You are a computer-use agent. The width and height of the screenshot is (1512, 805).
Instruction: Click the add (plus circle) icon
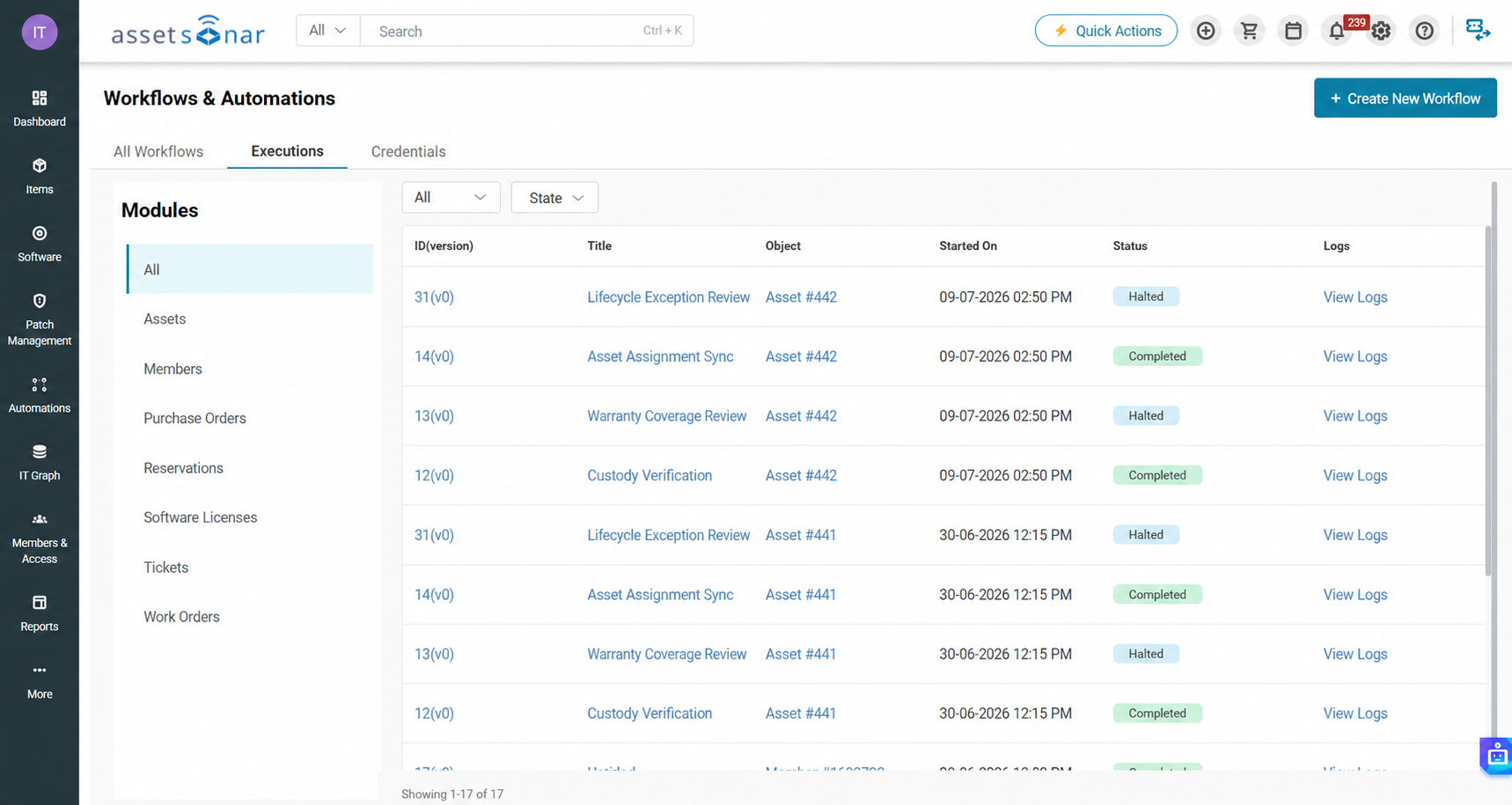pos(1205,31)
